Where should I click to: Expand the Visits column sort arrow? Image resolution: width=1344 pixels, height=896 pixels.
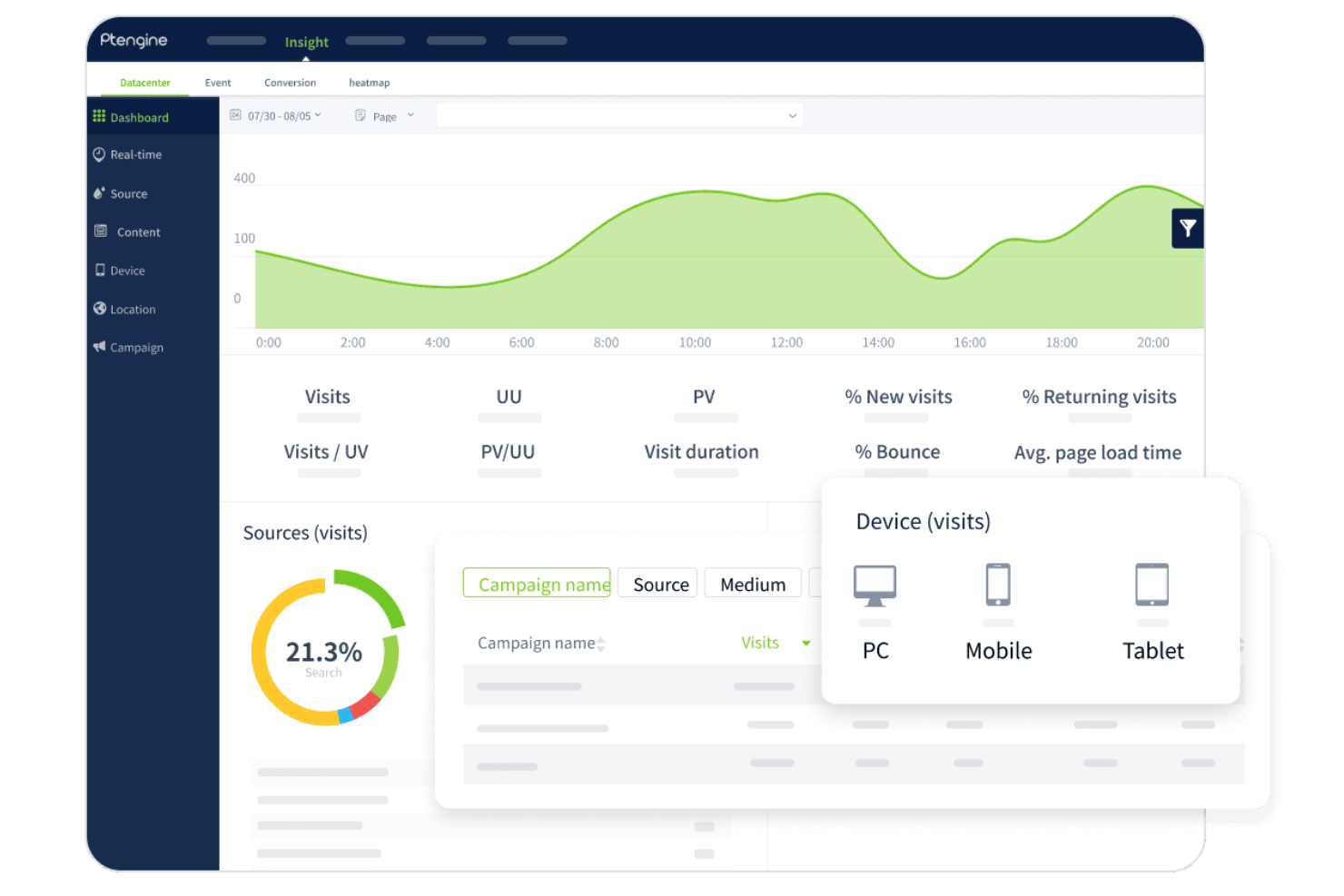click(x=805, y=643)
